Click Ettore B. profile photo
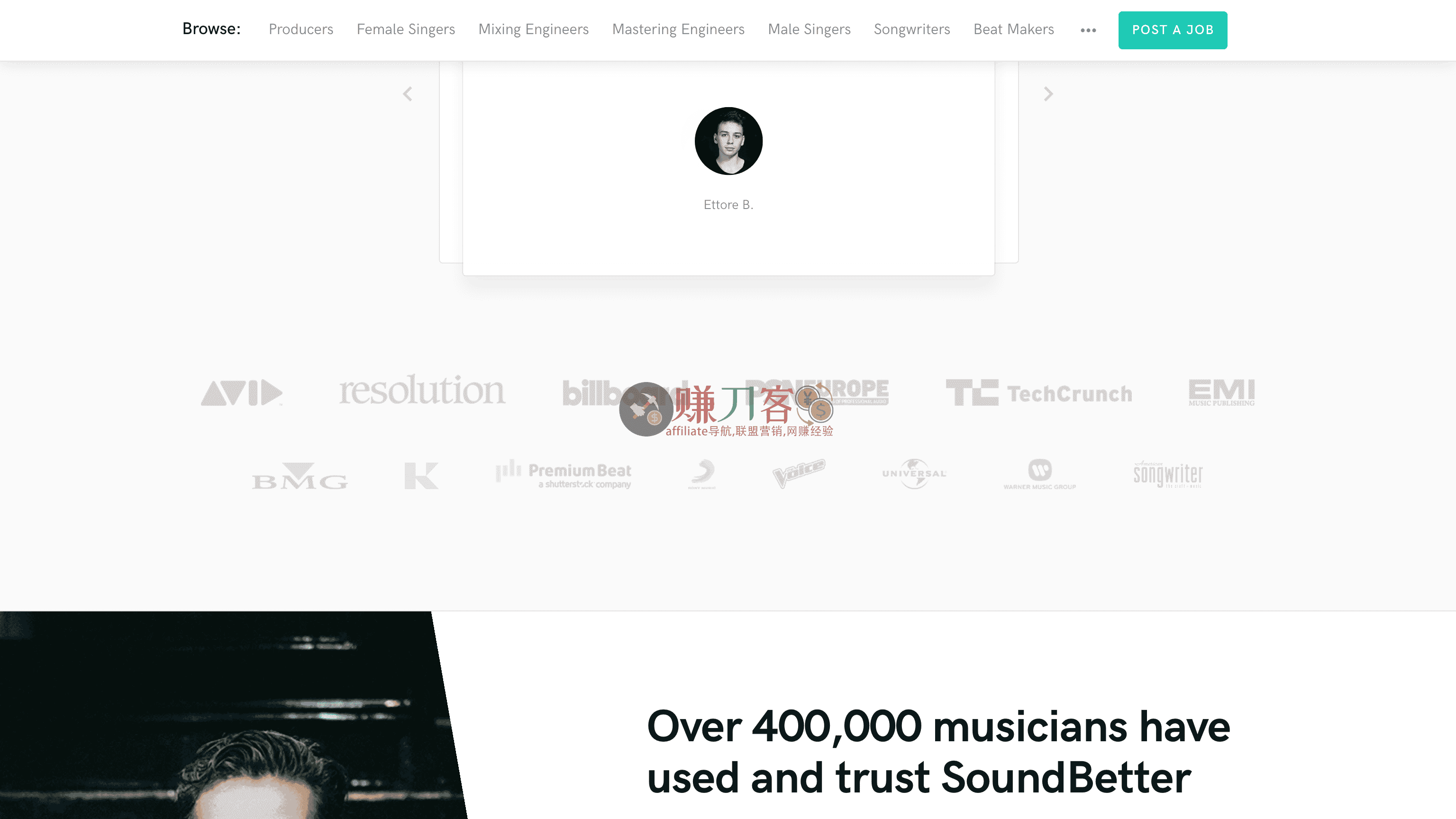1456x819 pixels. (728, 141)
